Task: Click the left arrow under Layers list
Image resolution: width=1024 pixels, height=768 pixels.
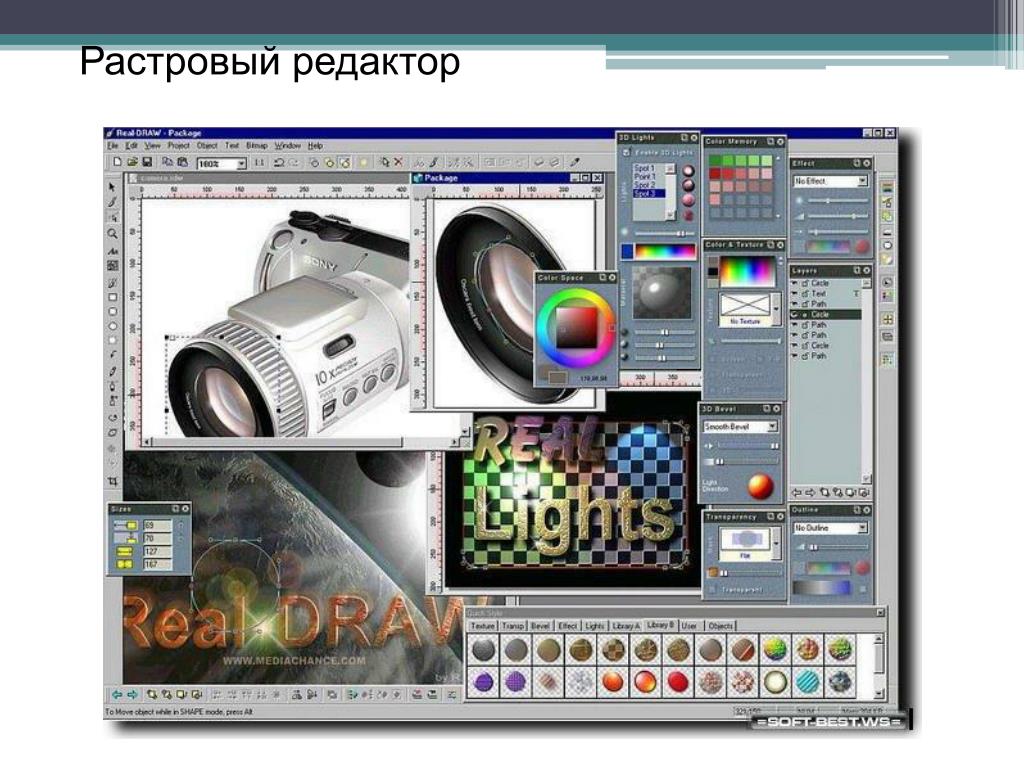Action: pyautogui.click(x=797, y=493)
